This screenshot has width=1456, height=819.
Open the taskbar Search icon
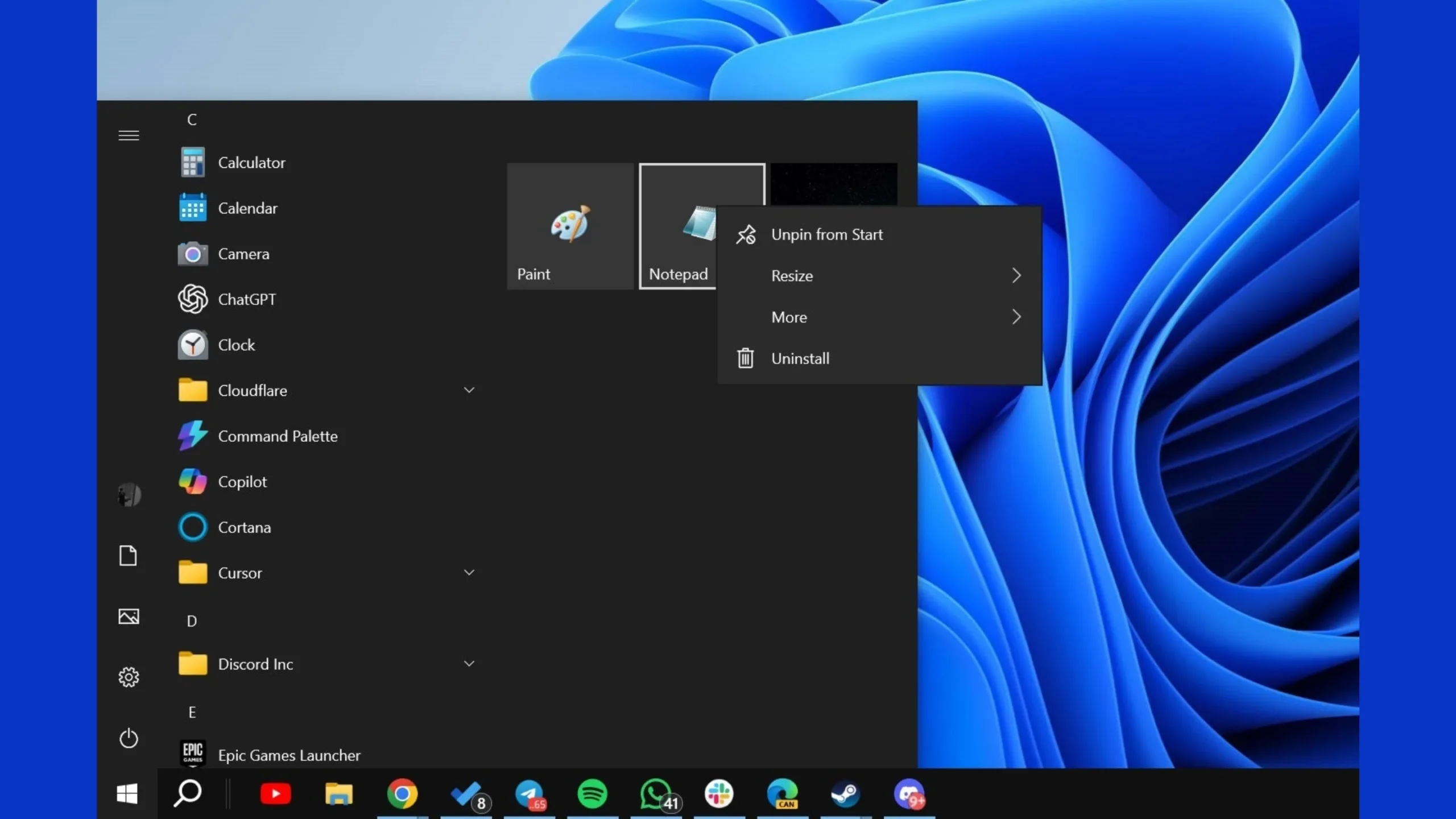point(187,794)
